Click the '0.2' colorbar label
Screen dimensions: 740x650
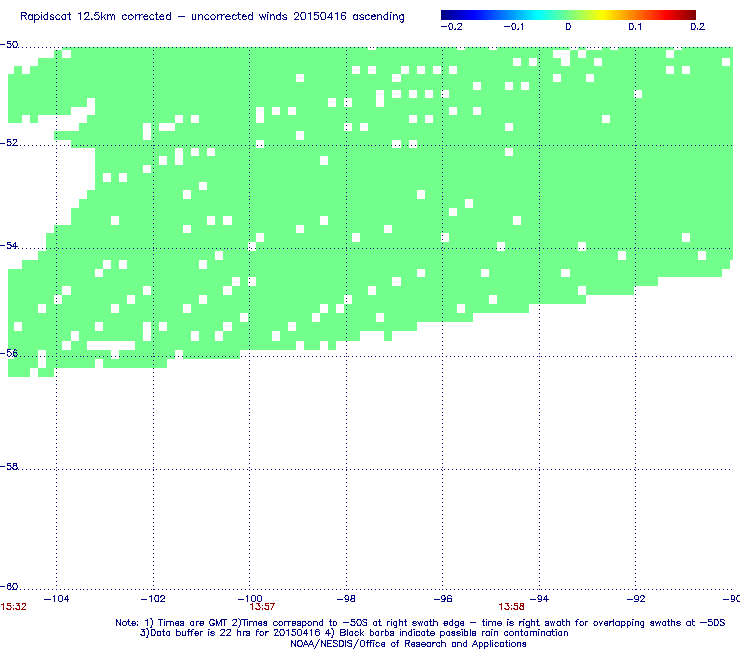(698, 27)
